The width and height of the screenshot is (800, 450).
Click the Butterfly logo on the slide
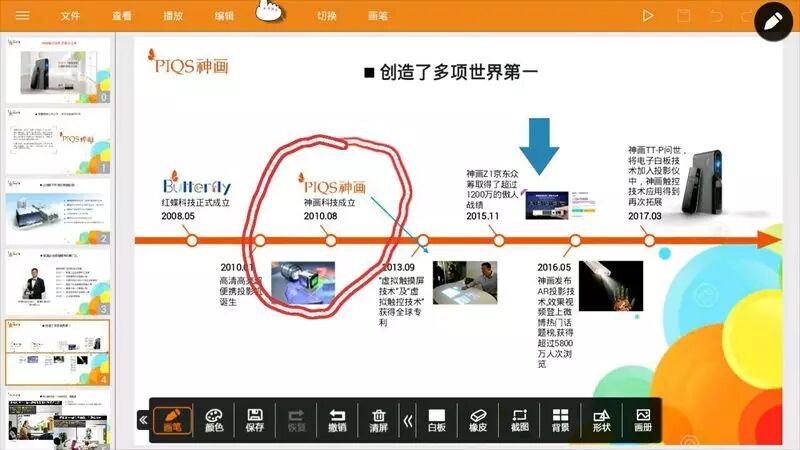coord(196,183)
